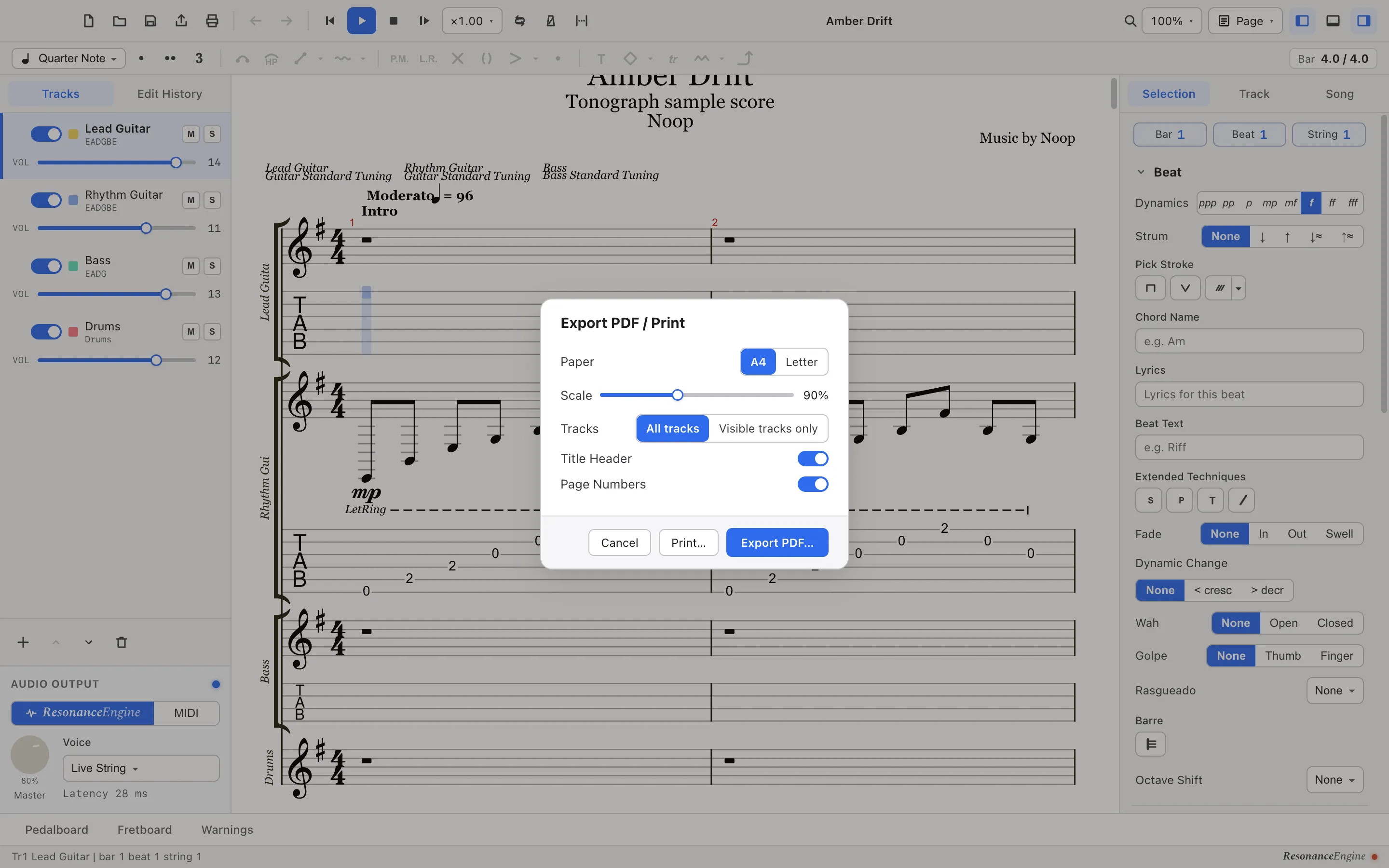1389x868 pixels.
Task: Click the export share icon in toolbar
Action: [x=181, y=21]
